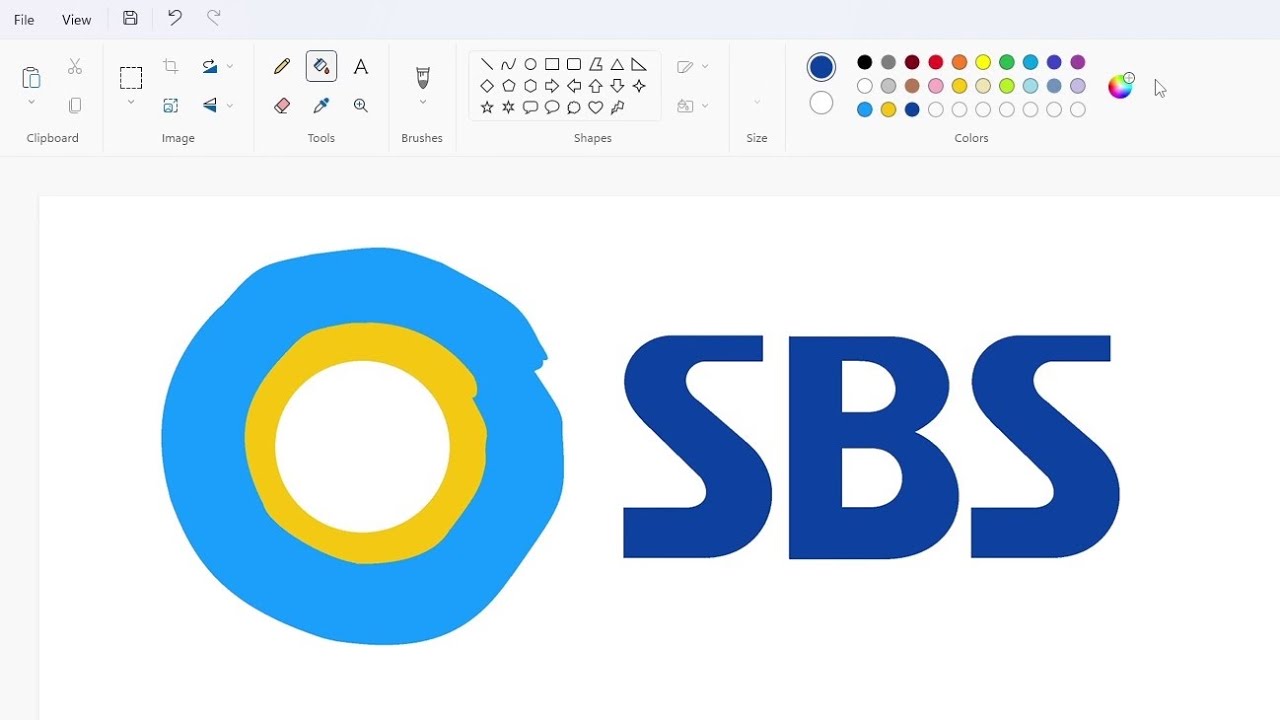The height and width of the screenshot is (720, 1280).
Task: Select the Pencil tool
Action: 282,67
